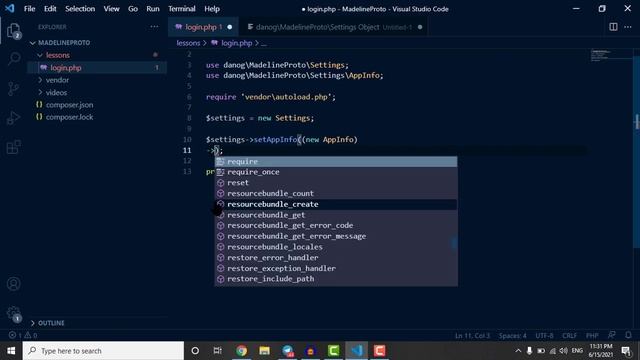
Task: Open the Terminal menu
Action: [x=182, y=9]
